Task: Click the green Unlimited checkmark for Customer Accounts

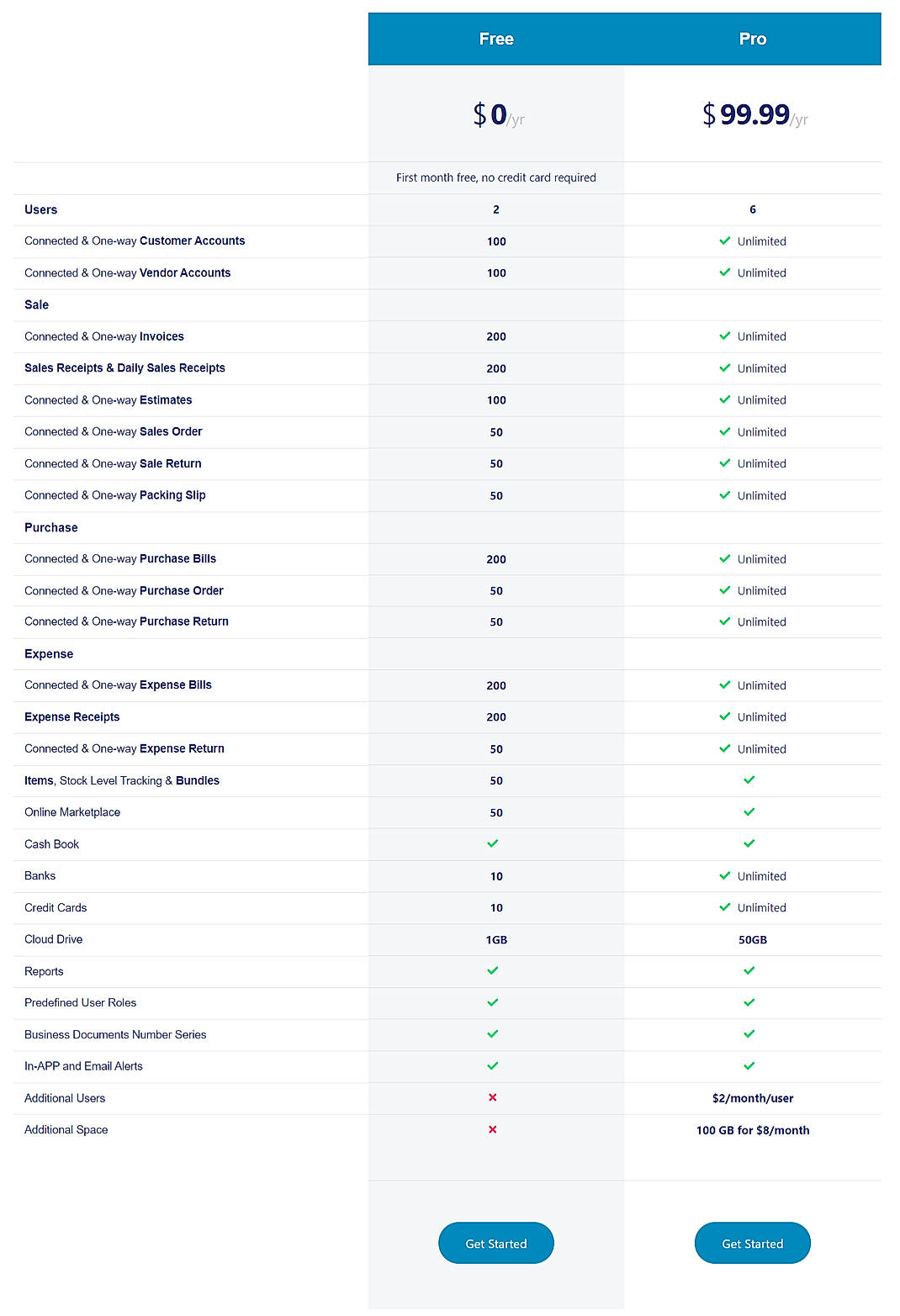Action: [724, 241]
